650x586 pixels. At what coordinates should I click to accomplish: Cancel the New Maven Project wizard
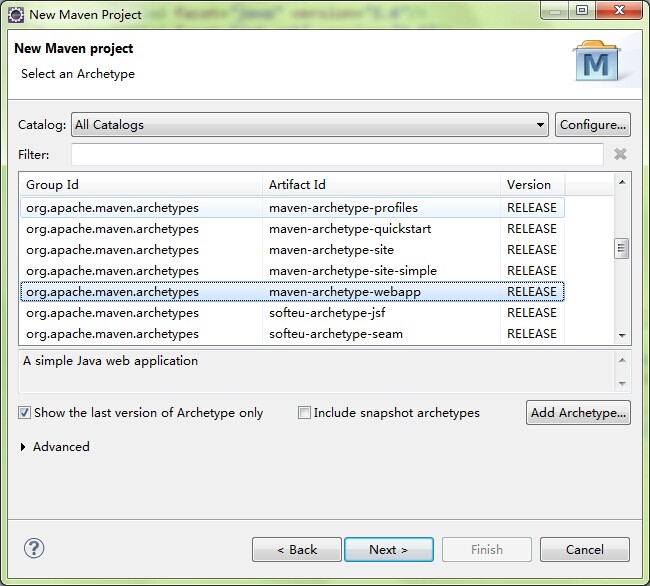(585, 550)
